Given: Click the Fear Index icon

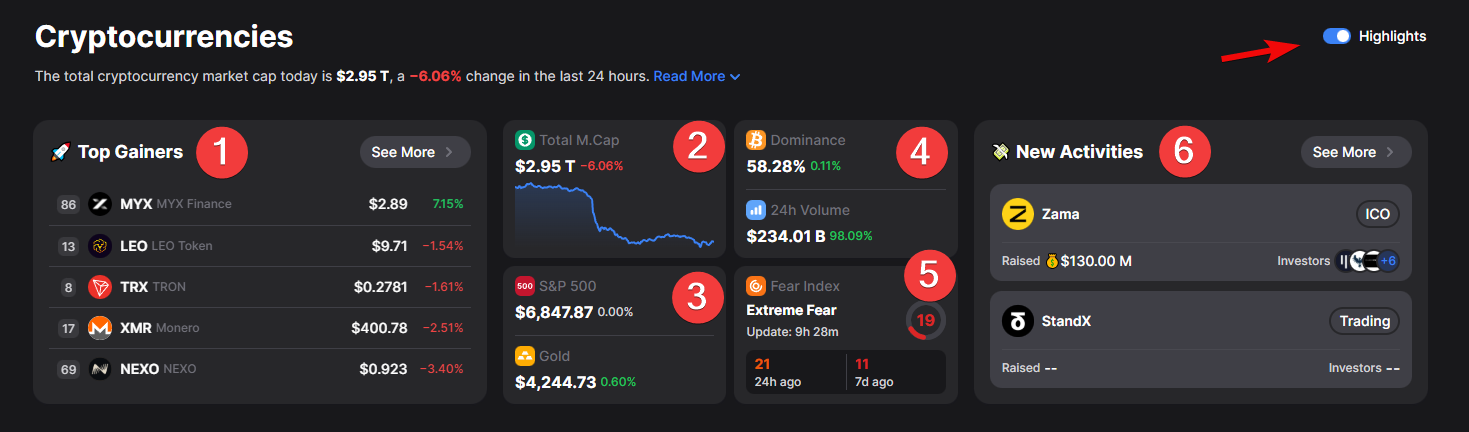Looking at the screenshot, I should (756, 286).
